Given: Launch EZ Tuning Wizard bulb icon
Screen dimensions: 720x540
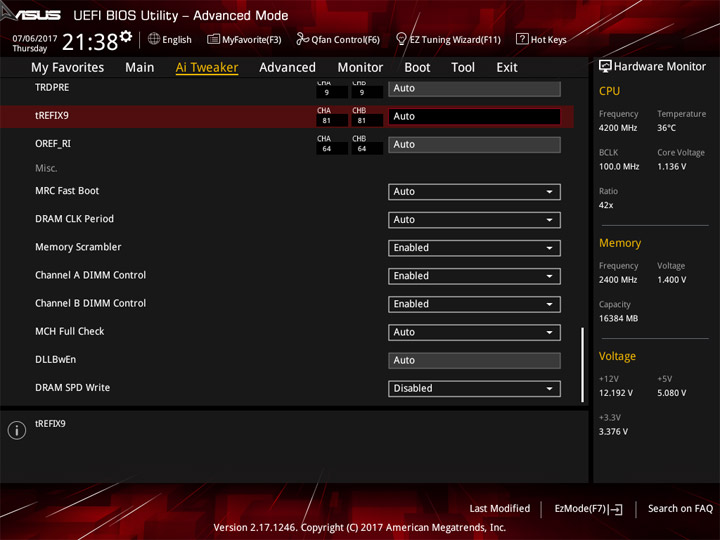Looking at the screenshot, I should [401, 39].
